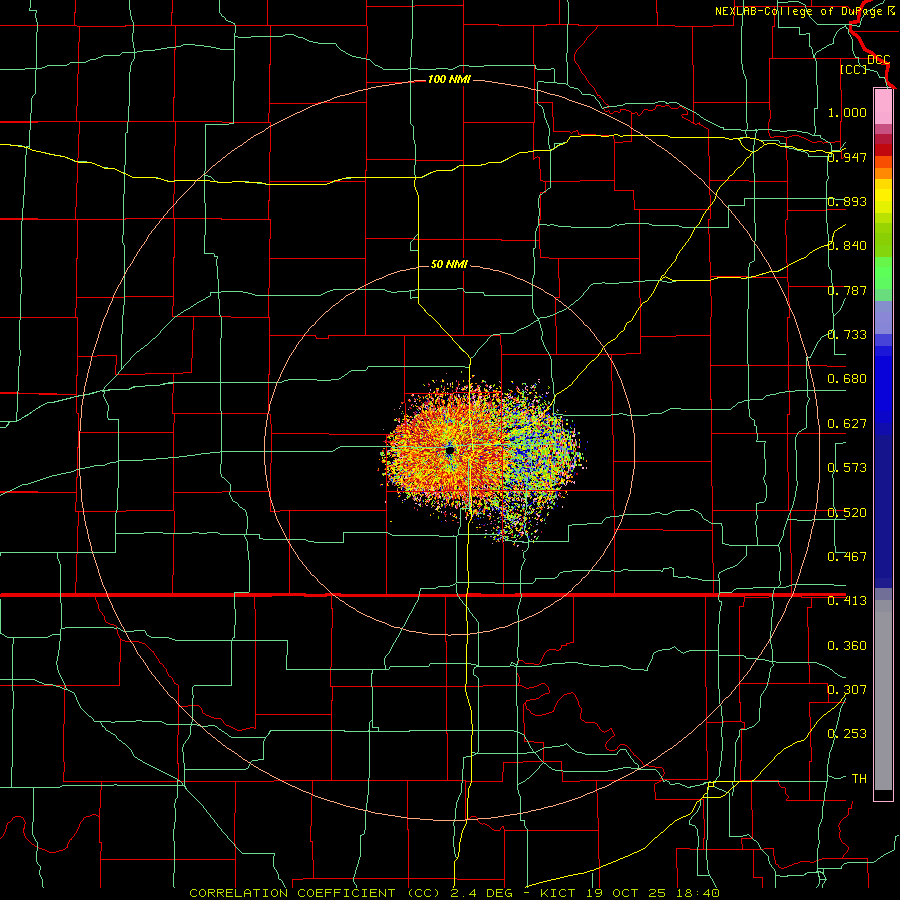Click the black radar site dot at center
Image resolution: width=900 pixels, height=900 pixels.
coord(450,451)
